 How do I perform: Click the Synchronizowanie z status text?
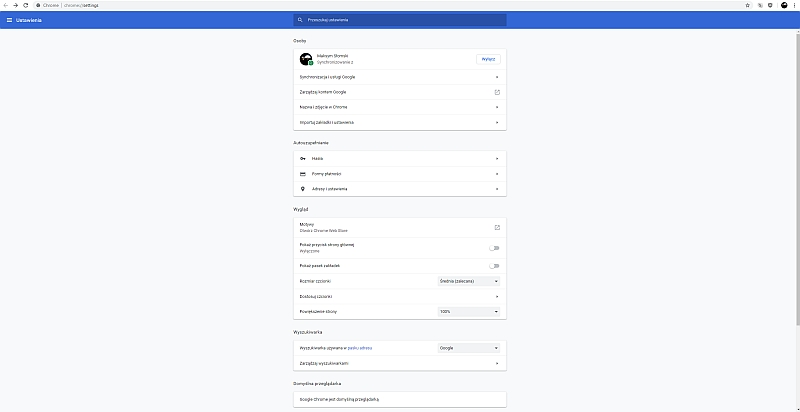(x=335, y=62)
